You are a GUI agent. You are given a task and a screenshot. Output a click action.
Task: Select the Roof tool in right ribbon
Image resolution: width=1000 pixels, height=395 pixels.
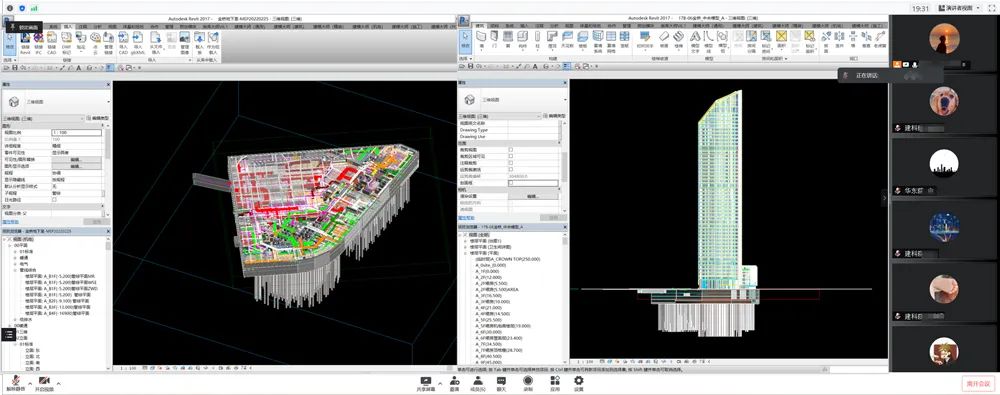point(552,38)
